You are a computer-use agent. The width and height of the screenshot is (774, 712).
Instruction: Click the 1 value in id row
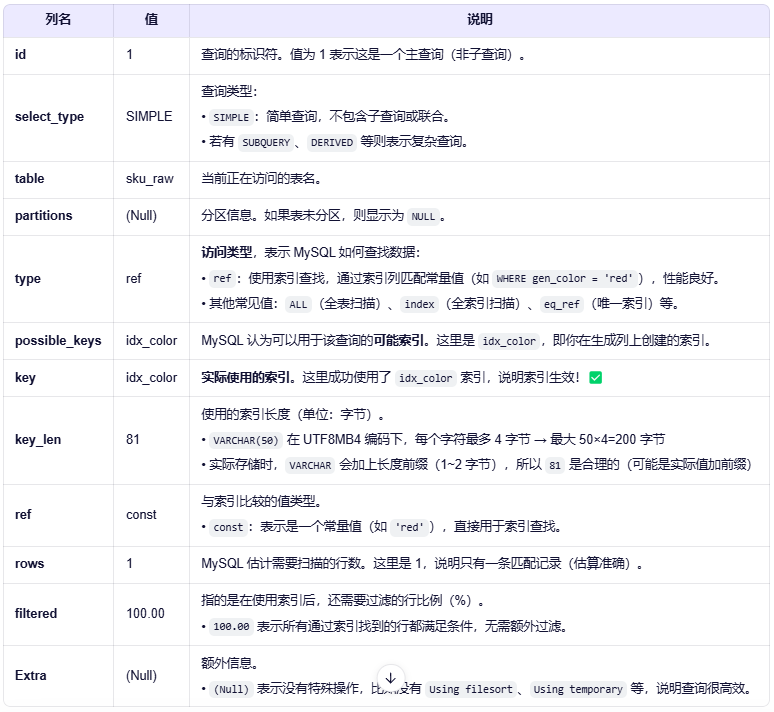pyautogui.click(x=129, y=54)
